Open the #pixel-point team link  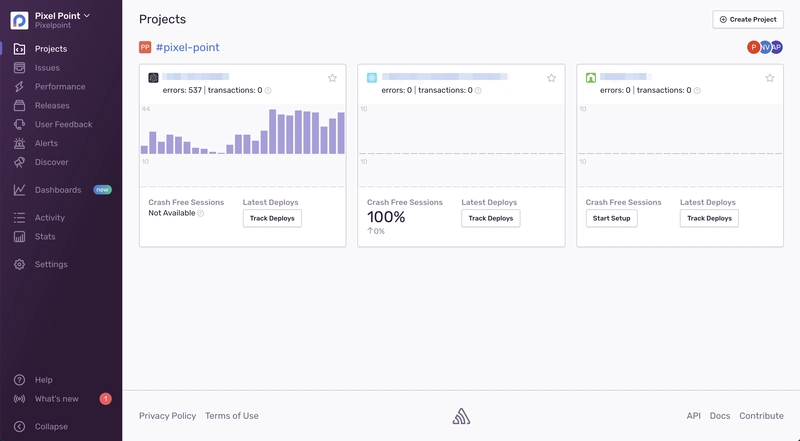[x=188, y=47]
